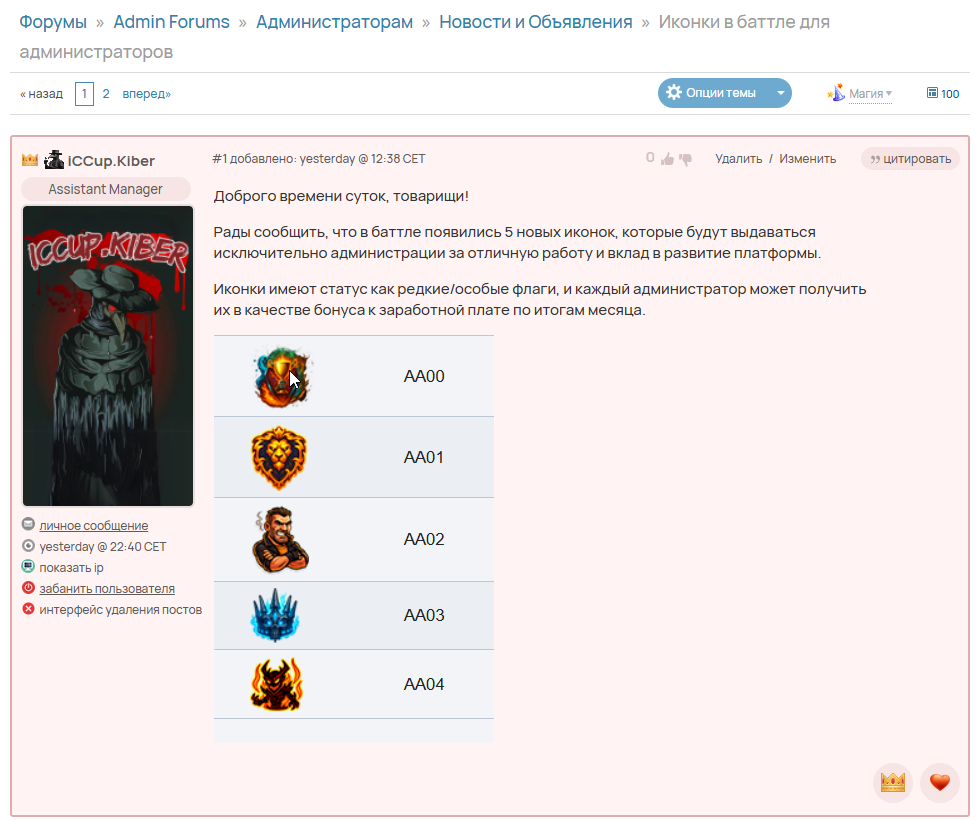976x820 pixels.
Task: Click the crown icon before iCCup.Kiber name
Action: (x=30, y=160)
